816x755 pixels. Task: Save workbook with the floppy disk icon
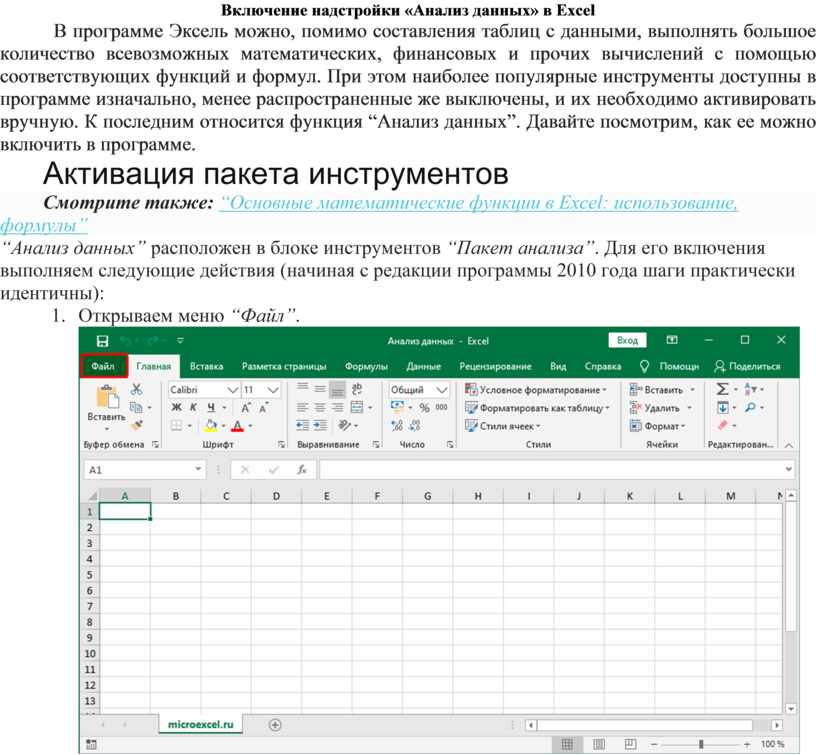[103, 341]
